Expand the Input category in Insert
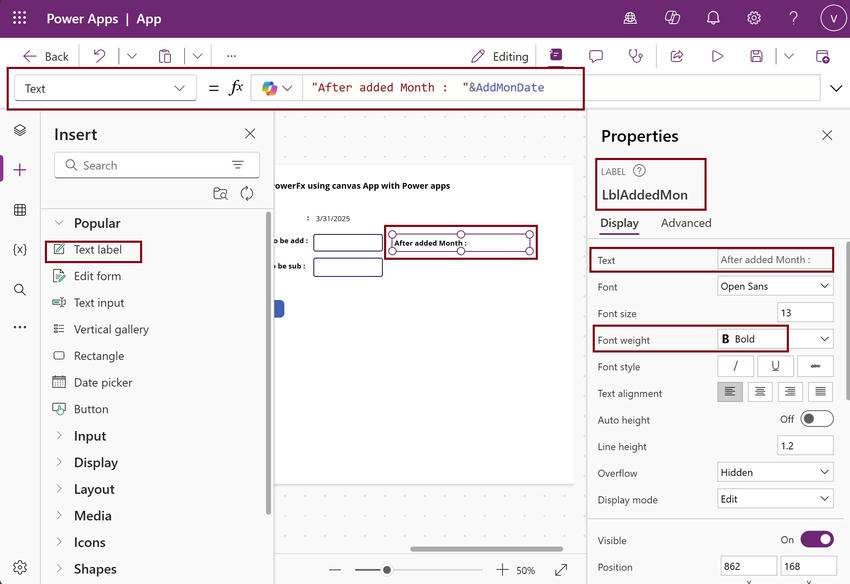 [90, 436]
